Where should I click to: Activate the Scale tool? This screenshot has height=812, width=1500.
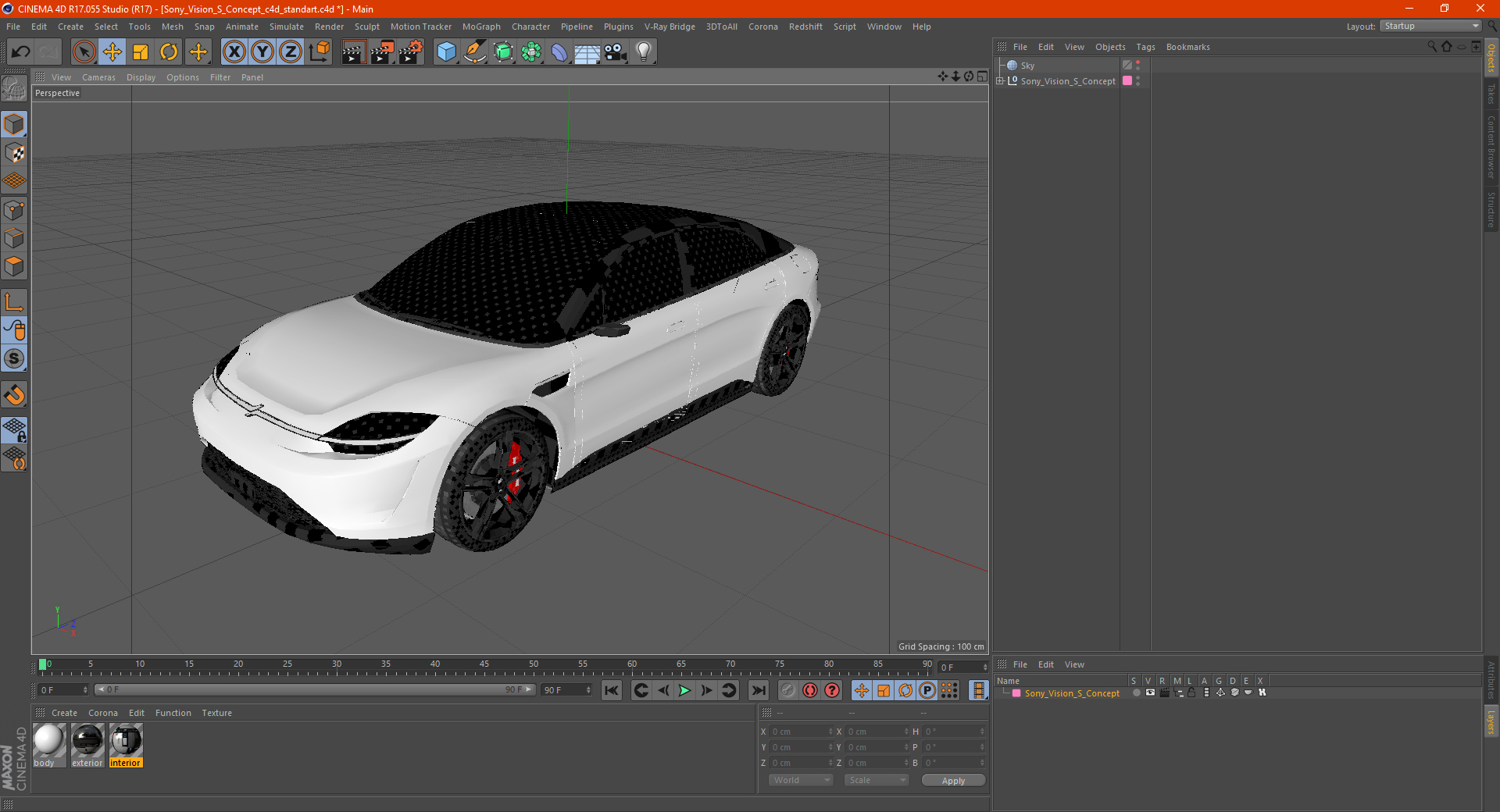coord(141,52)
